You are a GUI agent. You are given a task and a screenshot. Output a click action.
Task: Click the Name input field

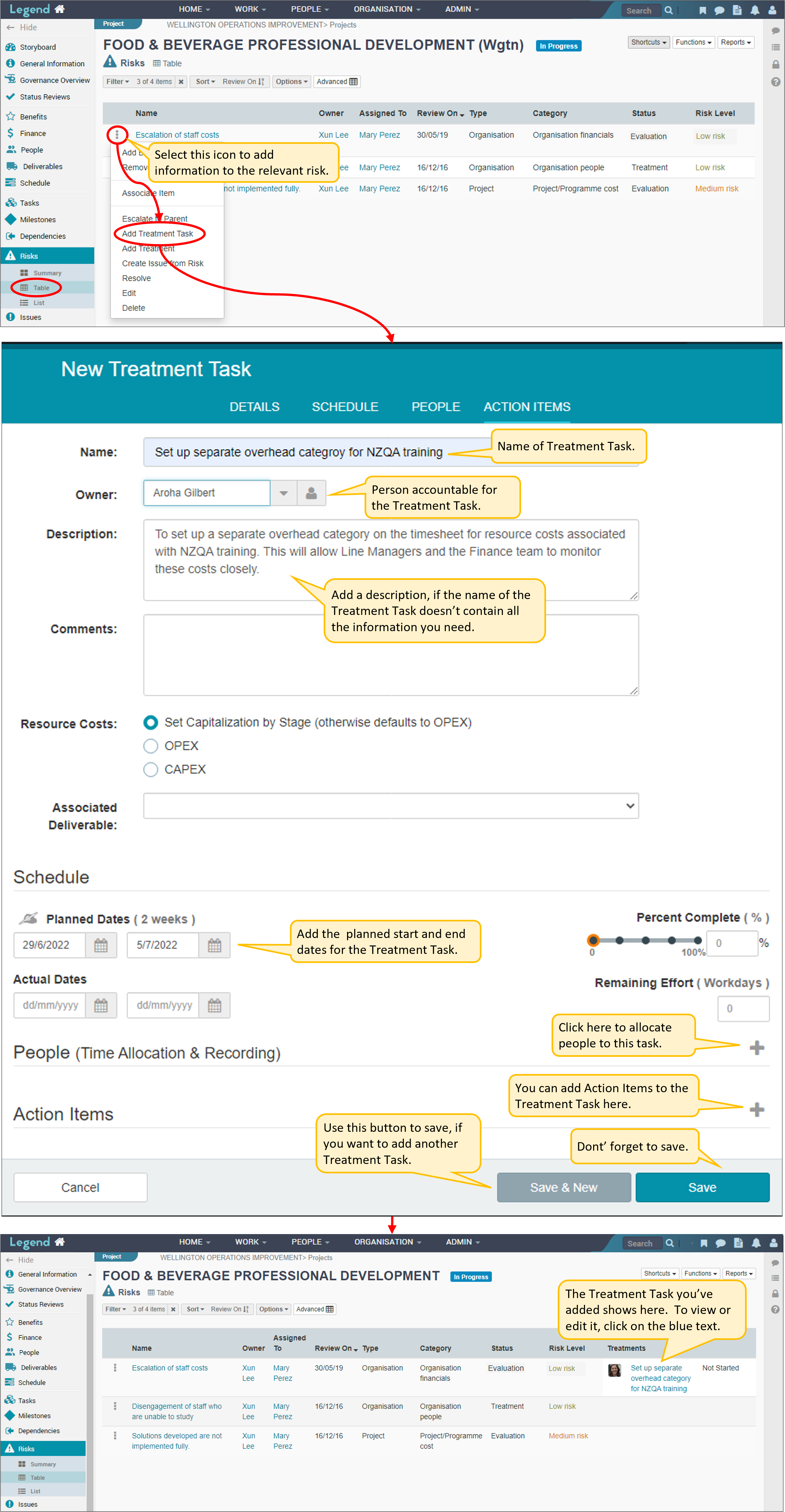pos(391,452)
